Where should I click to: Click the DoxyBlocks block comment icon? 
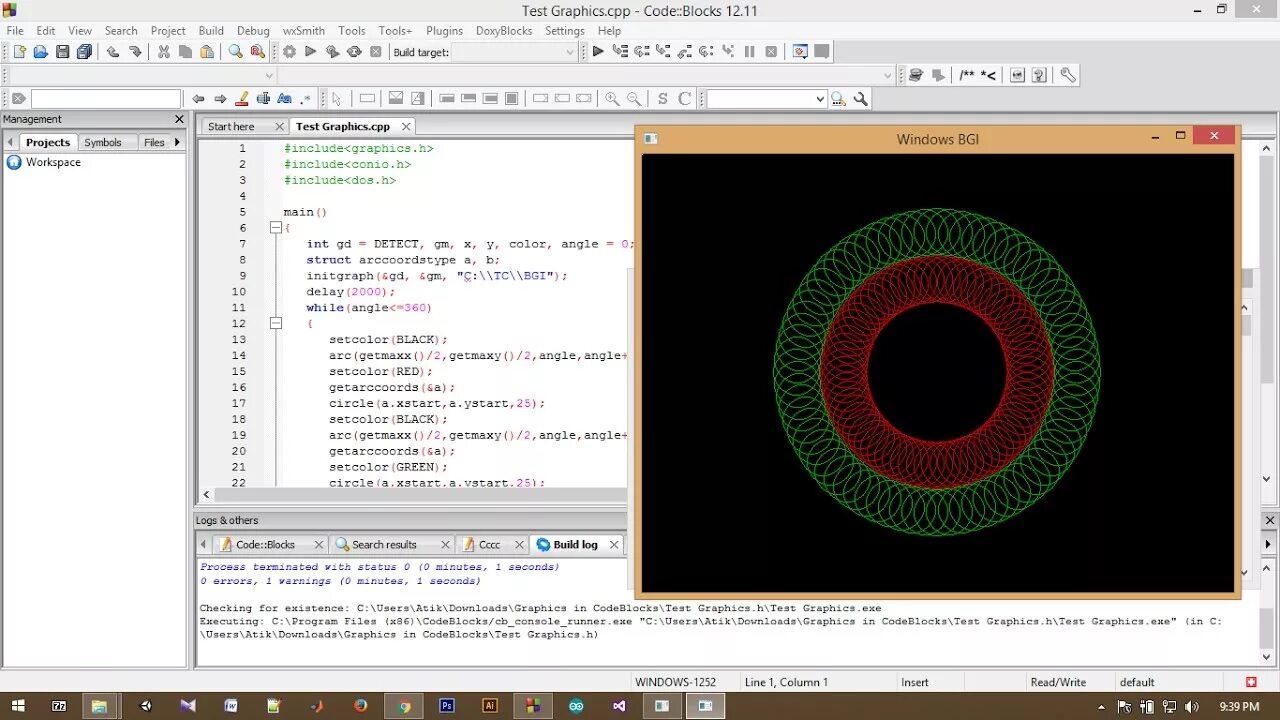click(x=967, y=75)
